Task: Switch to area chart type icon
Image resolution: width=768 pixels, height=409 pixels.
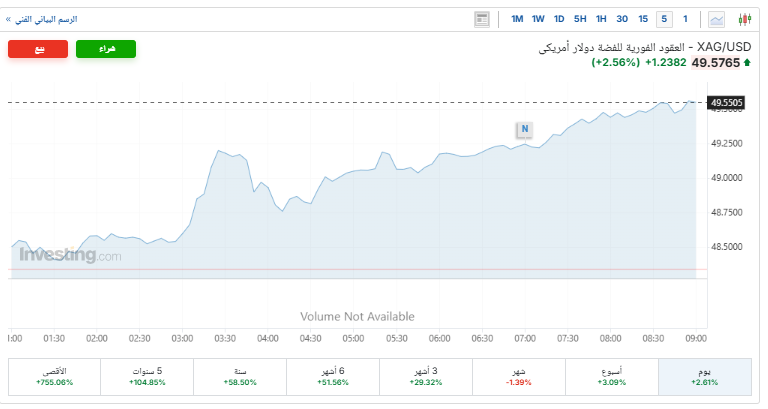Action: click(x=718, y=19)
